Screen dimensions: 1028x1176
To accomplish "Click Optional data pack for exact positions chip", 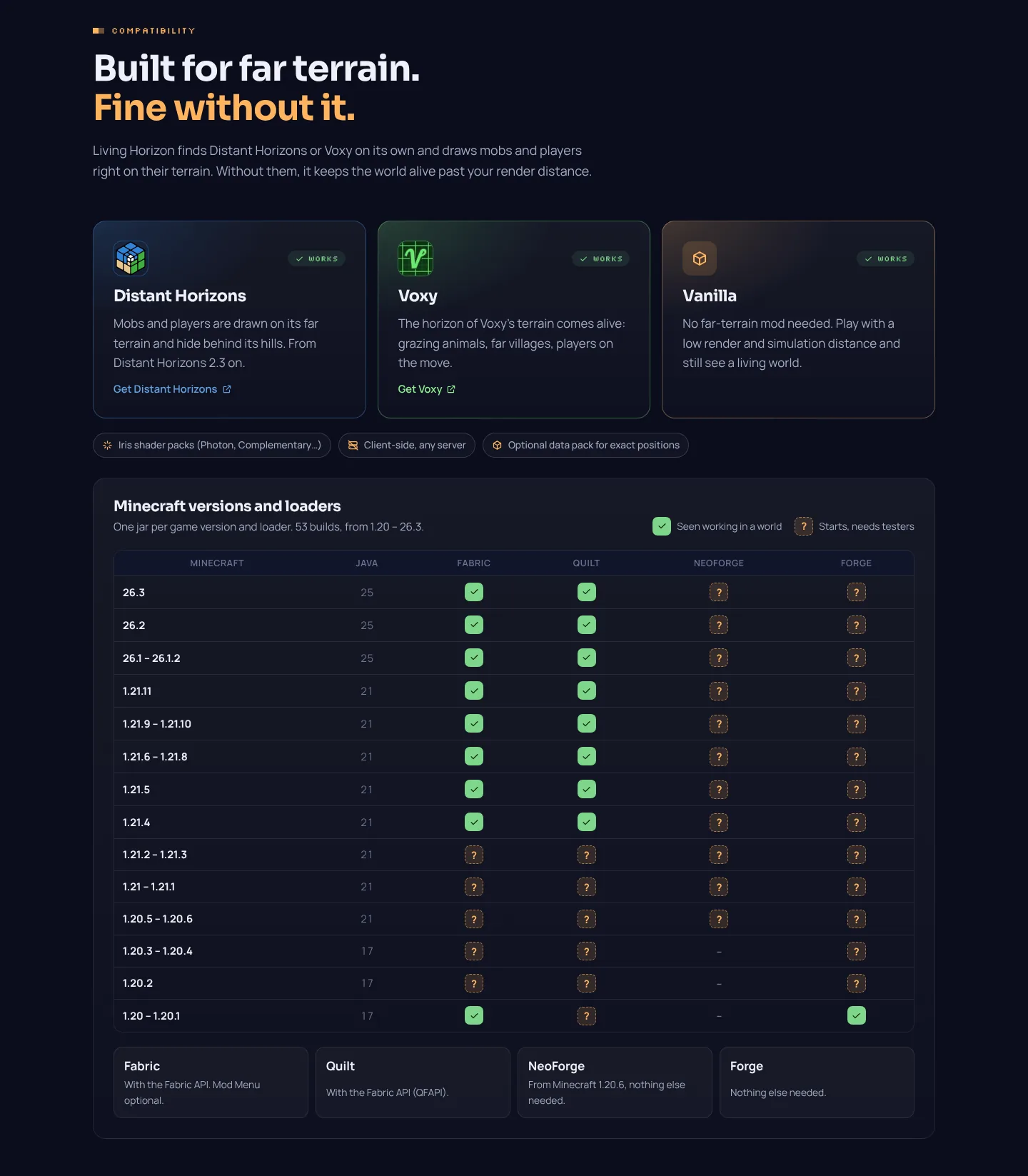I will [585, 445].
